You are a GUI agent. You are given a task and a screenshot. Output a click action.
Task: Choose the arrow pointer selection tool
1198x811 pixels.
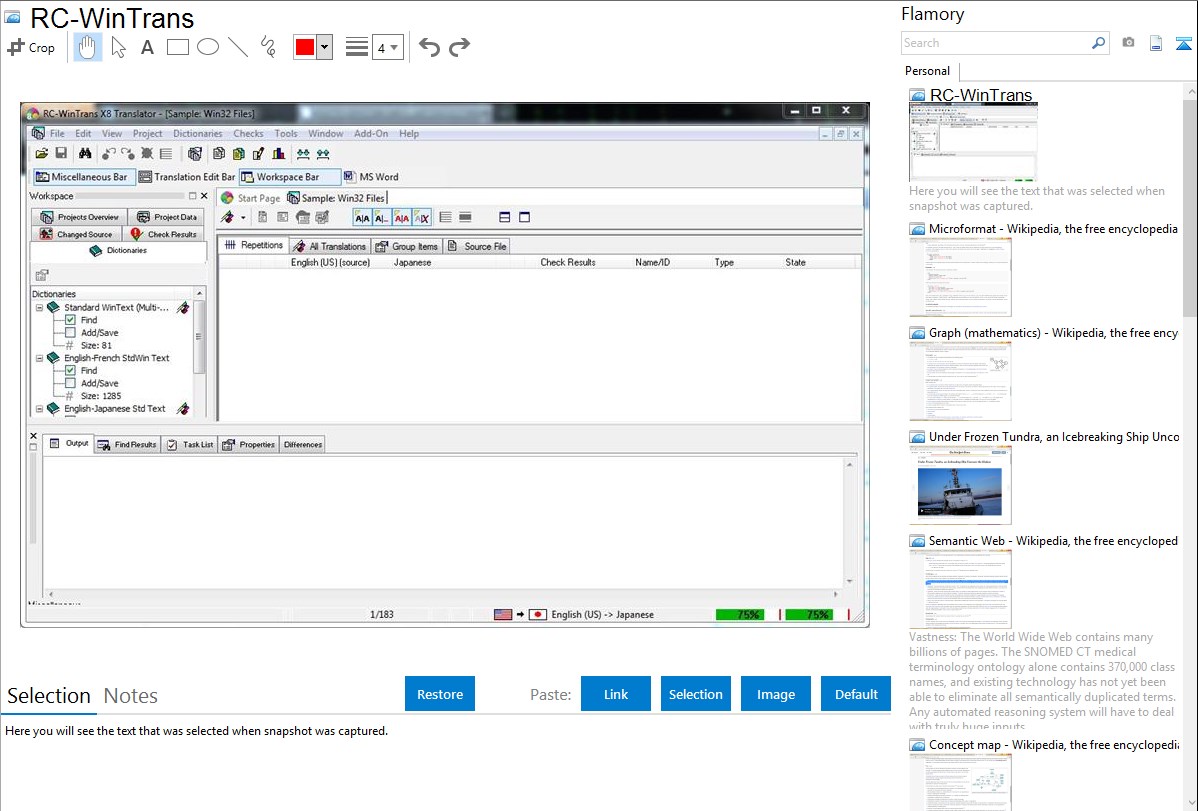click(x=118, y=47)
